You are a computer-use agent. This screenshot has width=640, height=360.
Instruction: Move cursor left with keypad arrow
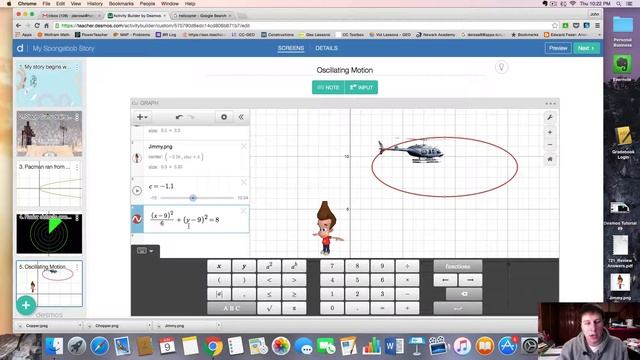445,280
